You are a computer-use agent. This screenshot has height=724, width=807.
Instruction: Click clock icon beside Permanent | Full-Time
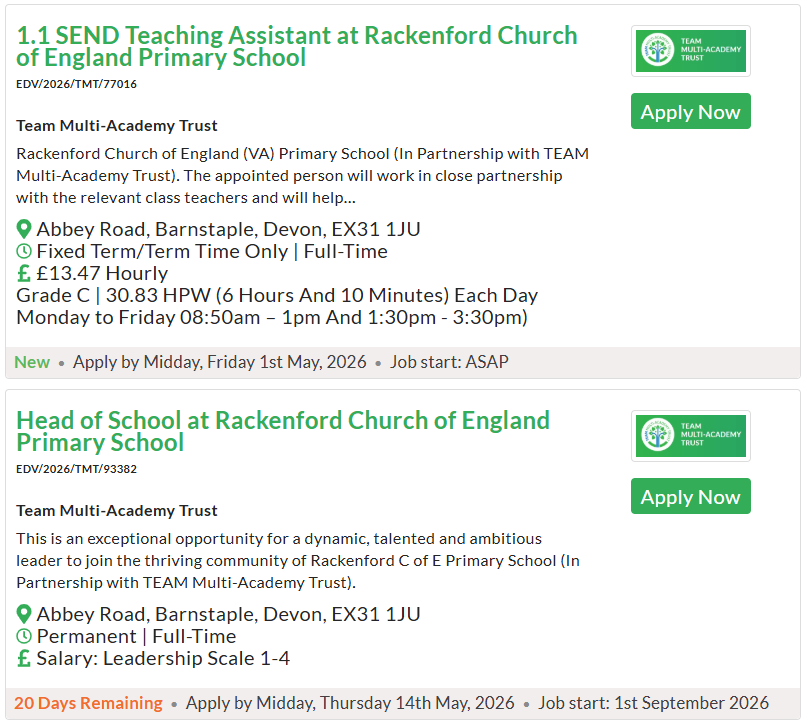[x=24, y=636]
